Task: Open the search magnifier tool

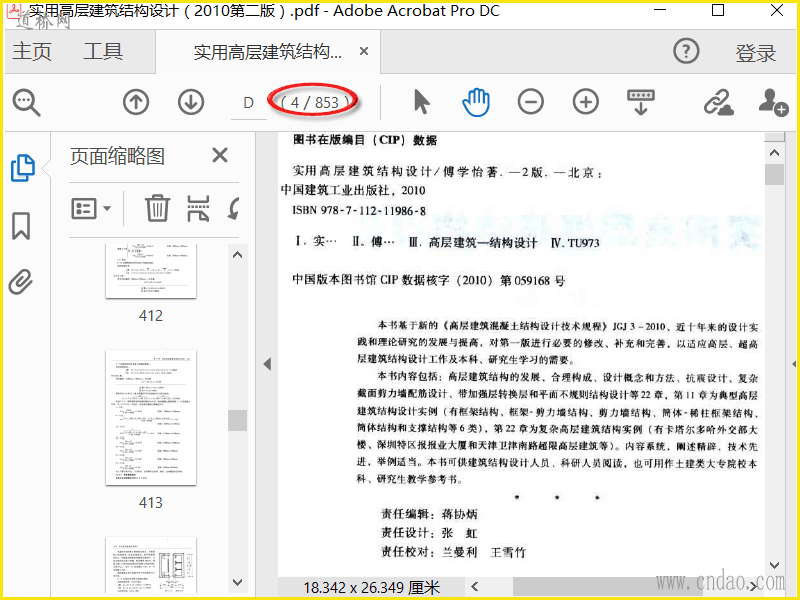Action: click(27, 103)
